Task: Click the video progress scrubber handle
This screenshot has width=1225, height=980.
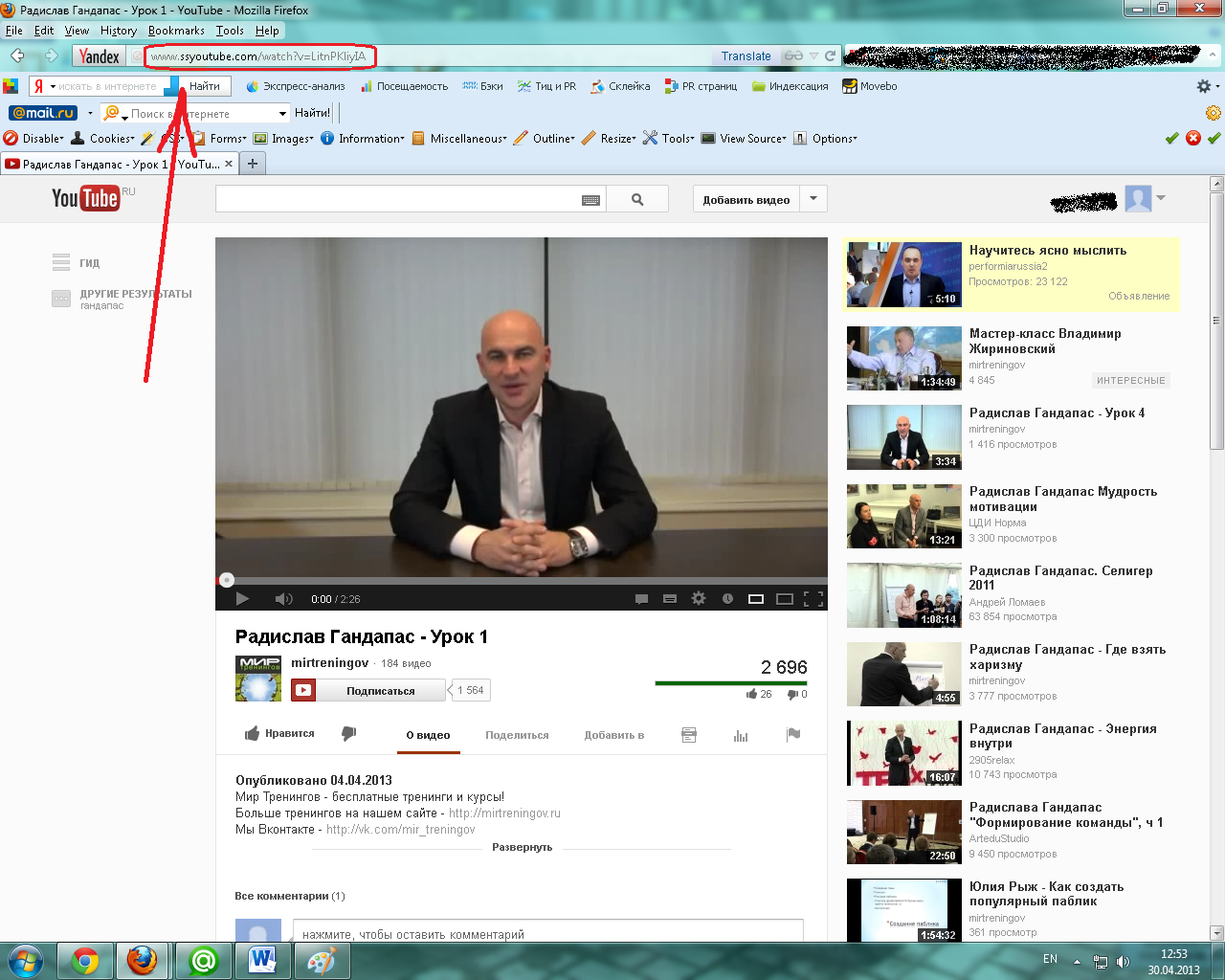Action: (227, 580)
